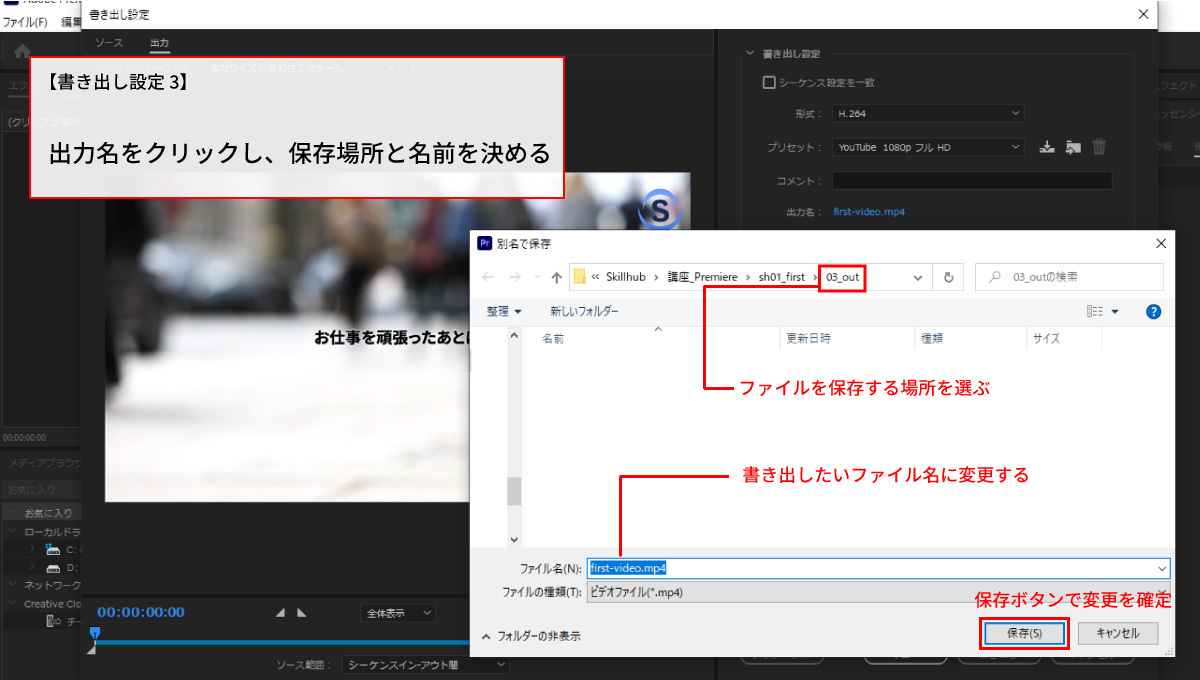Click the キャンセル button in the save dialog
1200x680 pixels.
point(1117,634)
